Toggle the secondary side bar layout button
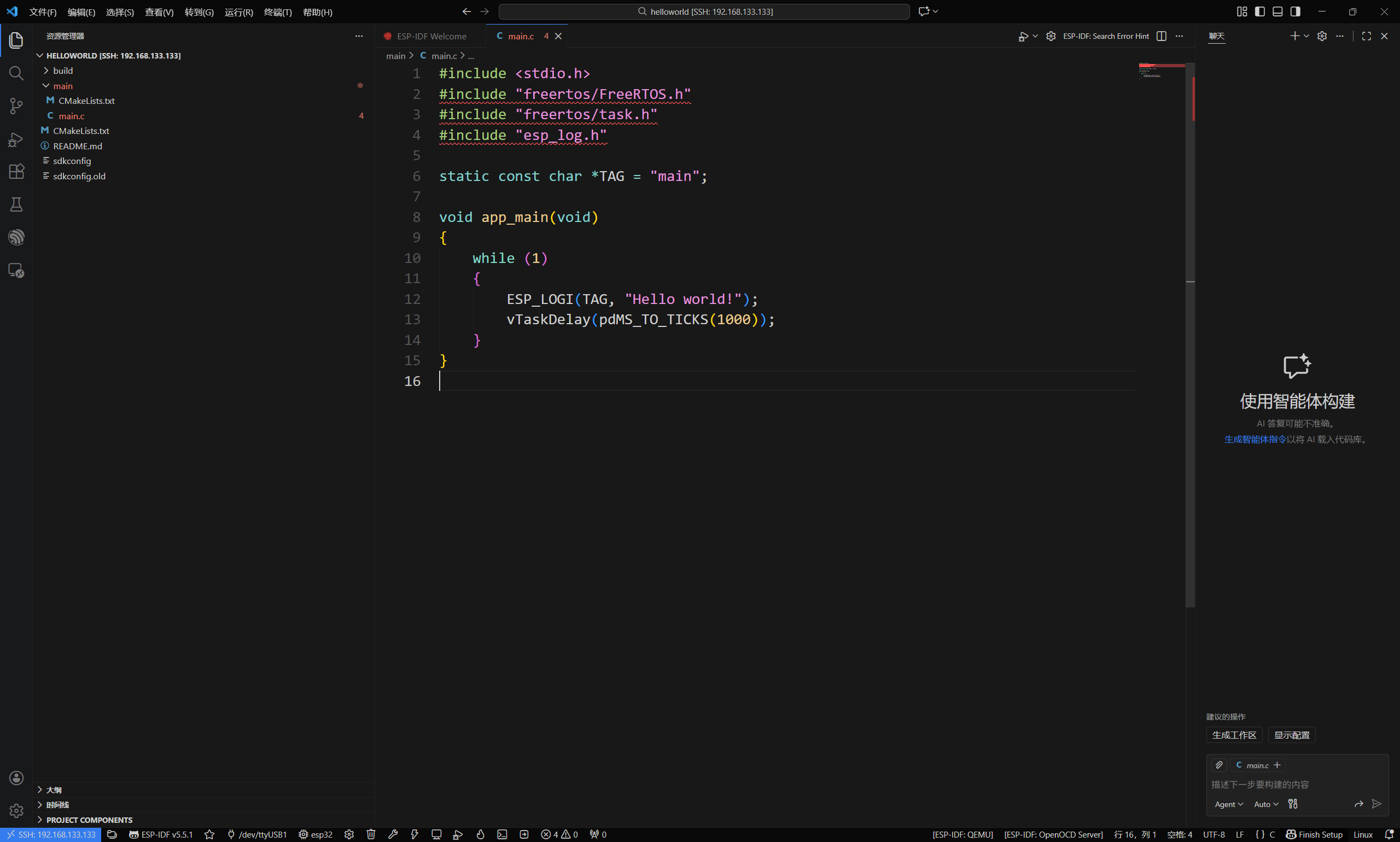1400x842 pixels. coord(1296,11)
